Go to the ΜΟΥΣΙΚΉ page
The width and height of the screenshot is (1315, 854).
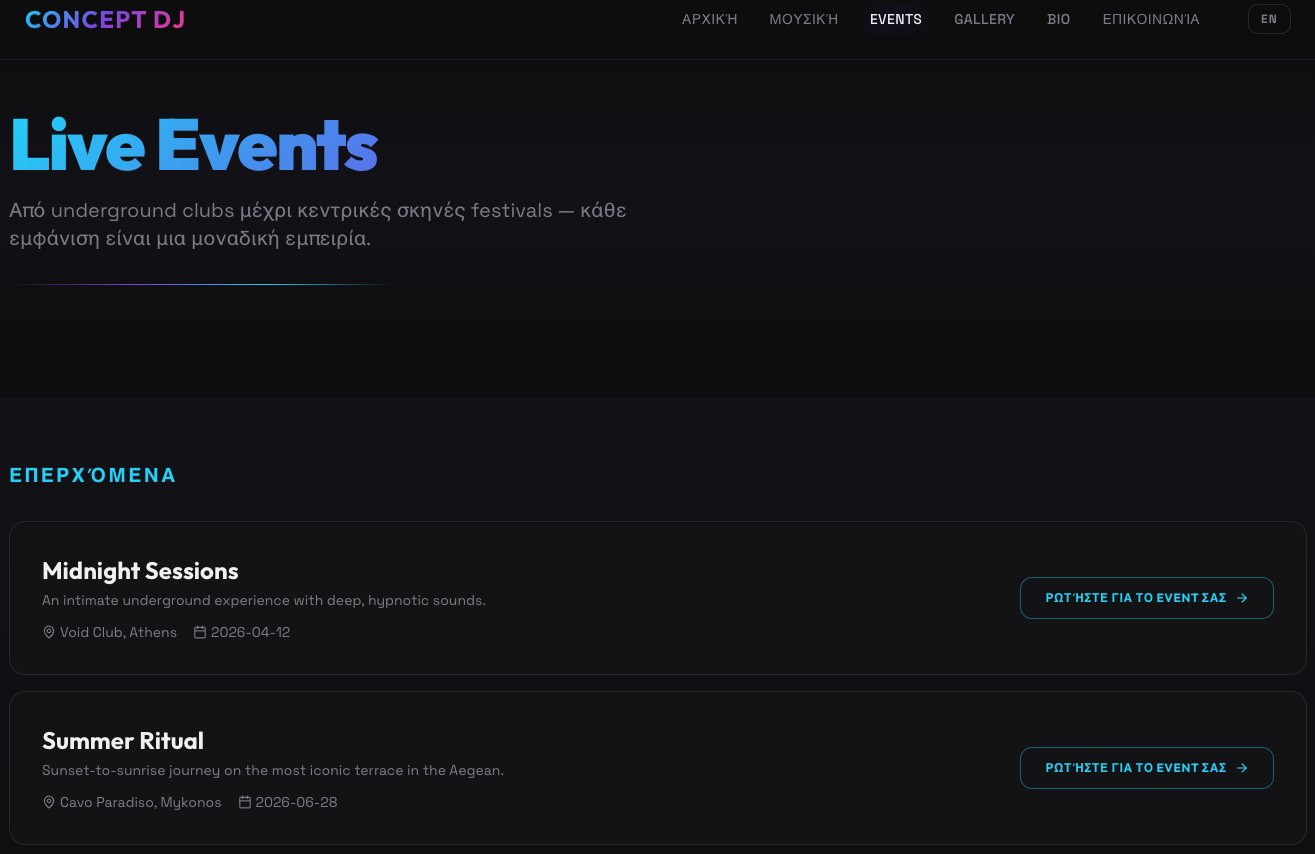tap(804, 19)
